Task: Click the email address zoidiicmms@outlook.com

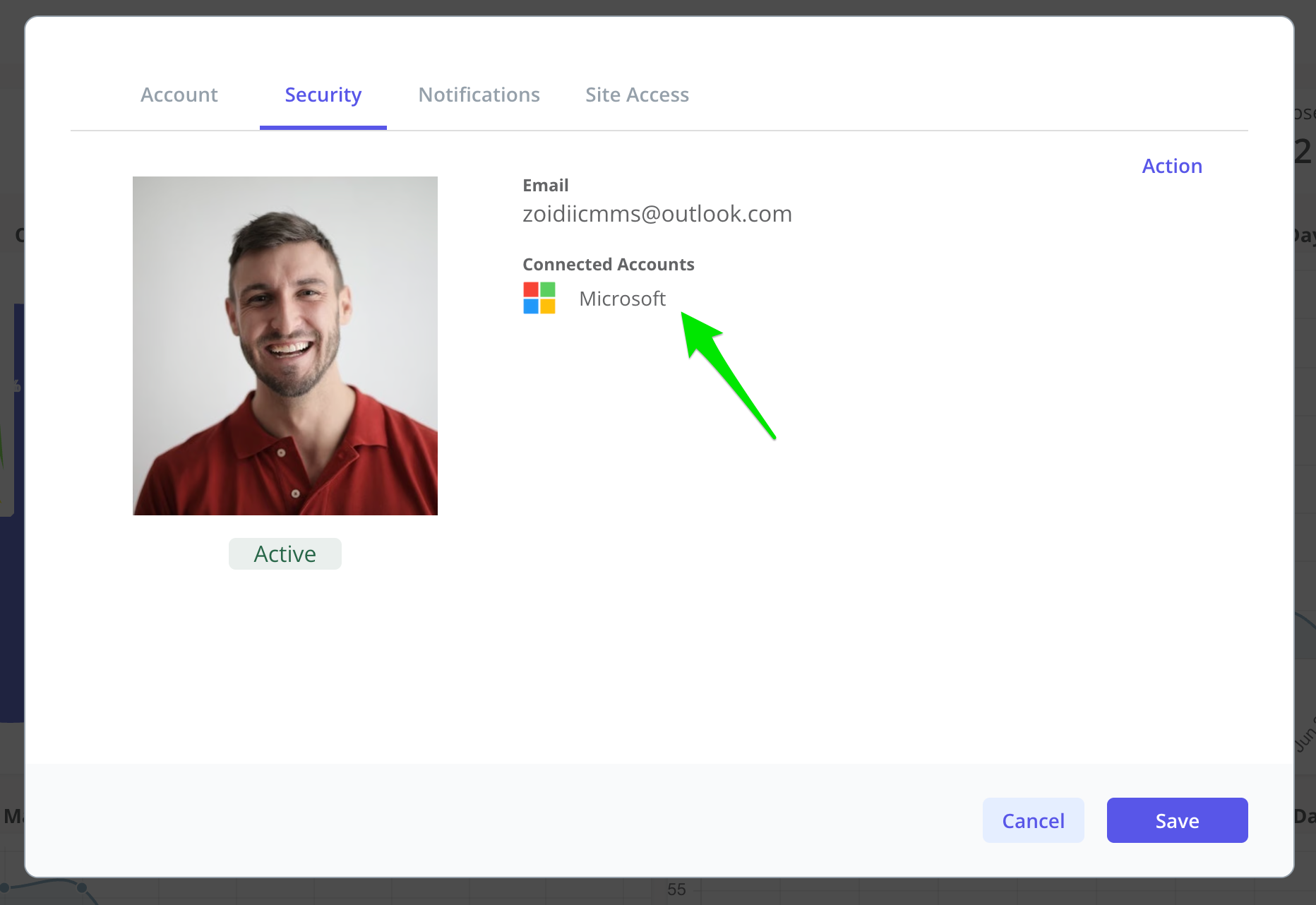Action: [x=657, y=214]
